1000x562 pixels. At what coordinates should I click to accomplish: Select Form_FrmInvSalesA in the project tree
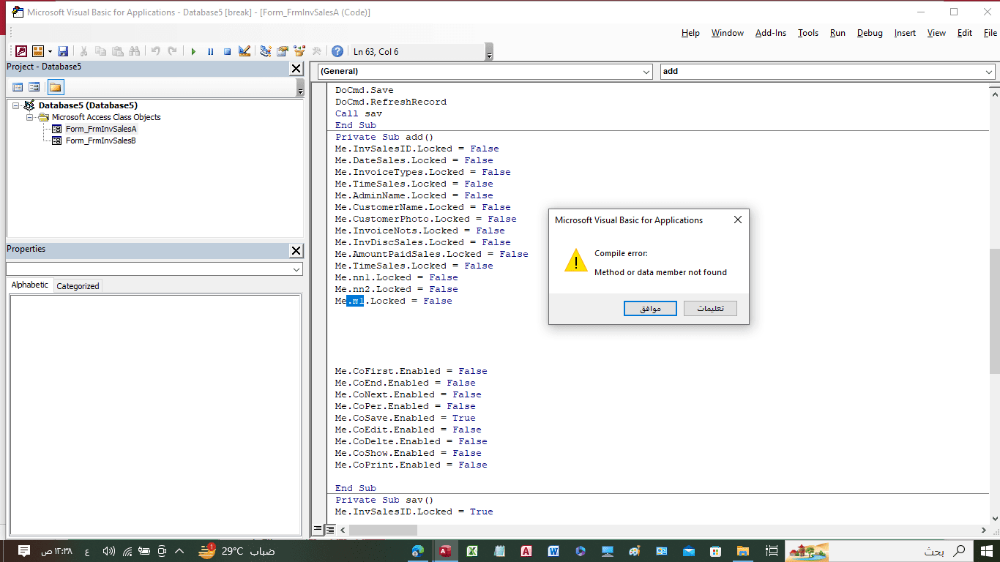pyautogui.click(x=101, y=129)
